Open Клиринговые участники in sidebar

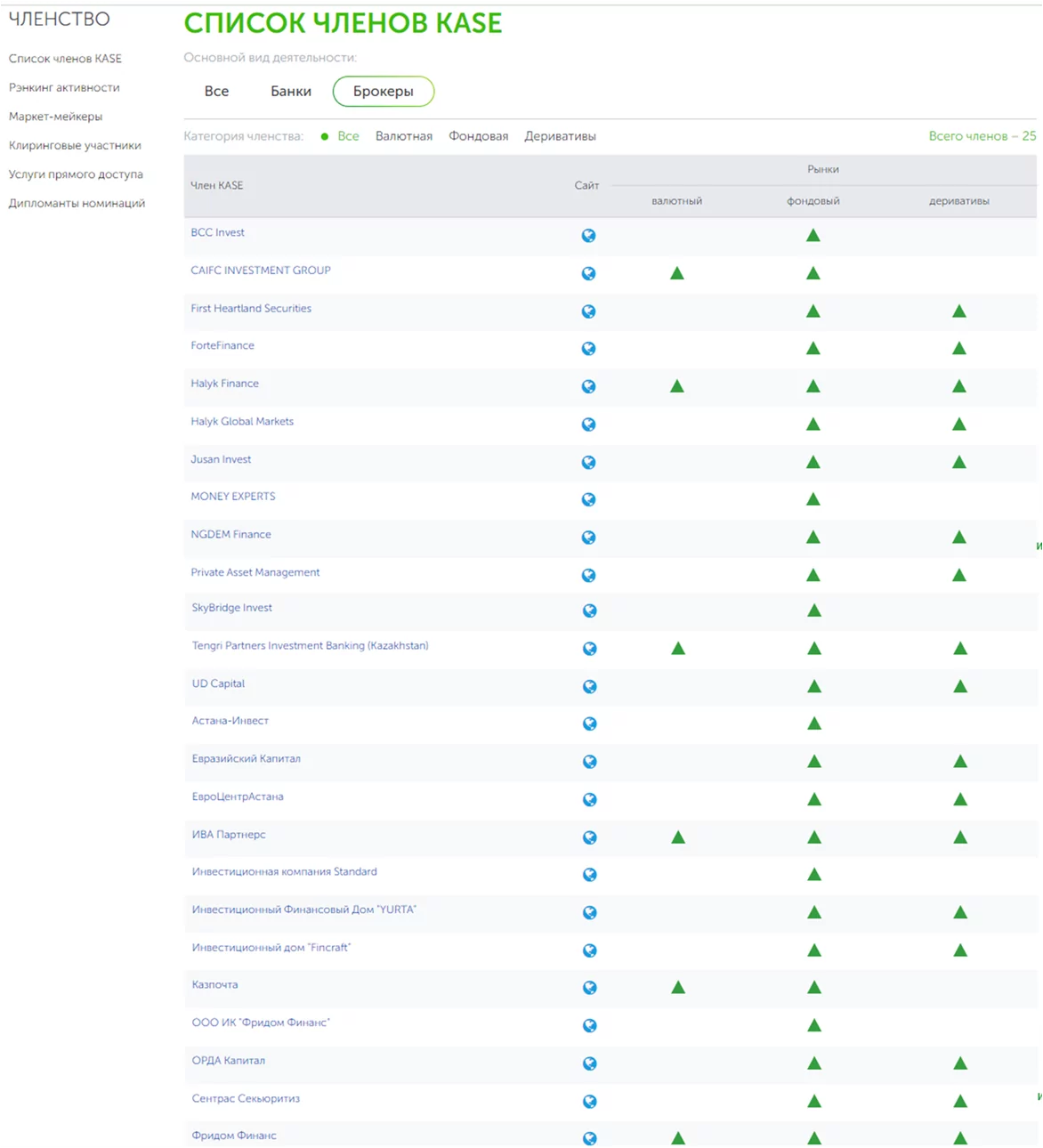[75, 145]
